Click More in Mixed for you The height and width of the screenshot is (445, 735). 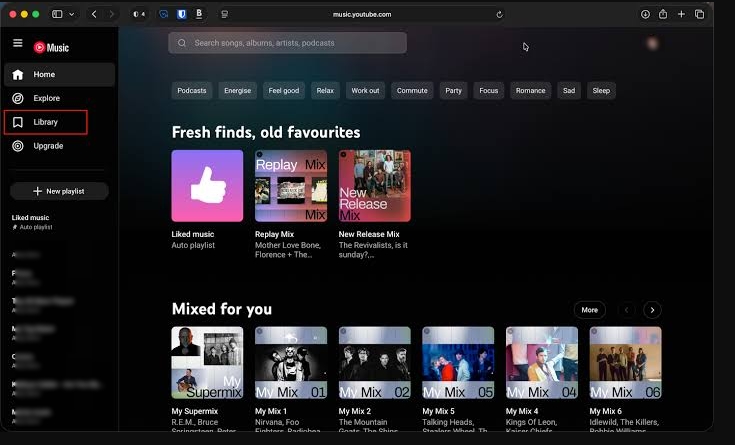tap(589, 310)
